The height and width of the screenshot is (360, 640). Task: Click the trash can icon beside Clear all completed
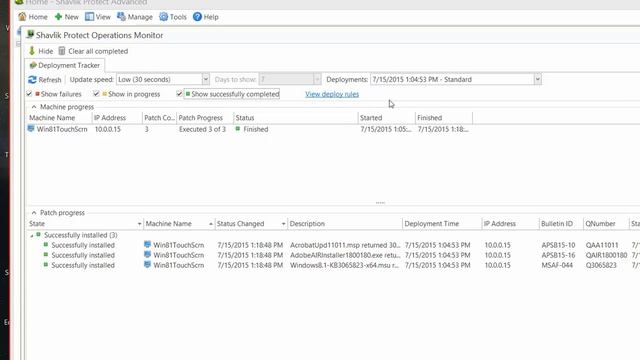(x=62, y=51)
